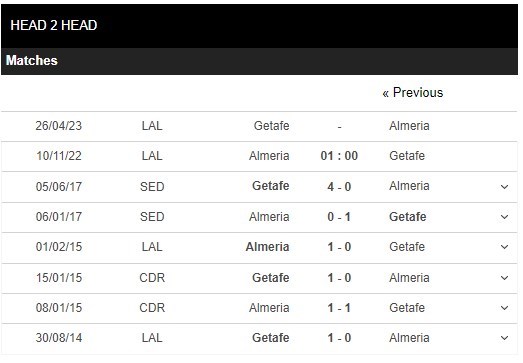
Task: Click the CDR competition label for 15/01/15
Action: (x=152, y=278)
